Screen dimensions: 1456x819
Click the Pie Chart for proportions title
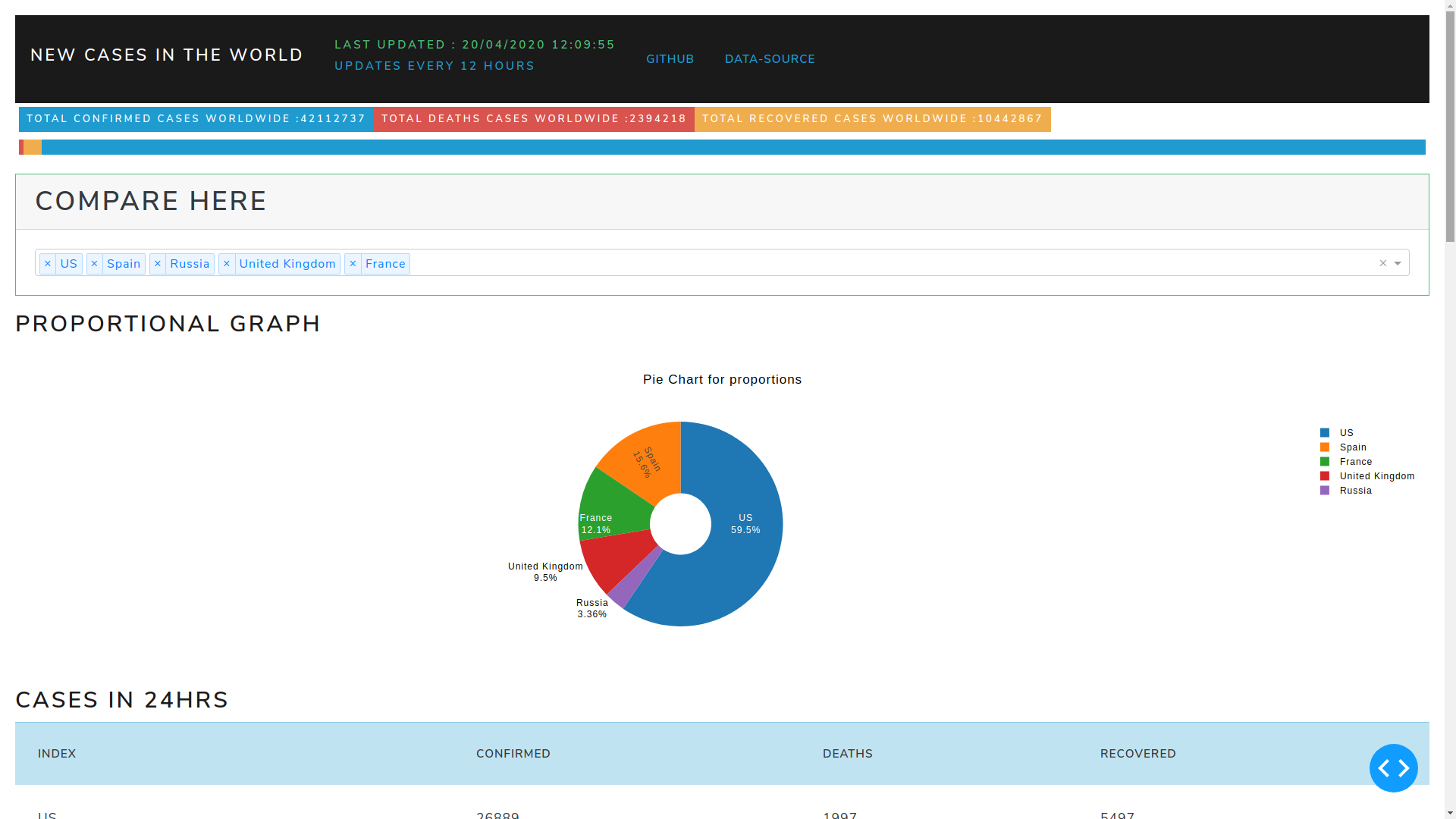click(x=722, y=380)
